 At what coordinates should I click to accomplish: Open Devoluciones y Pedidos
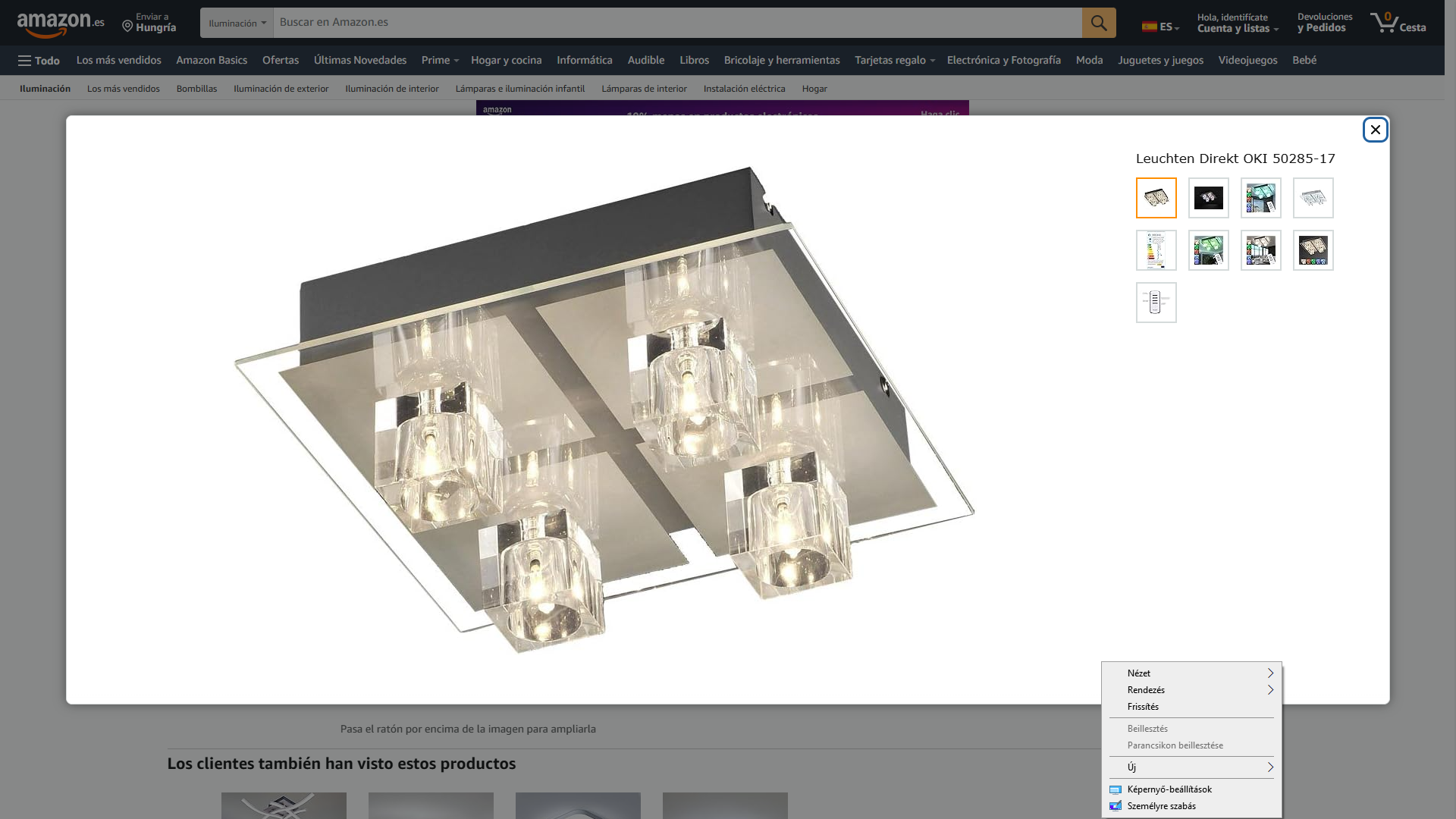pyautogui.click(x=1324, y=23)
